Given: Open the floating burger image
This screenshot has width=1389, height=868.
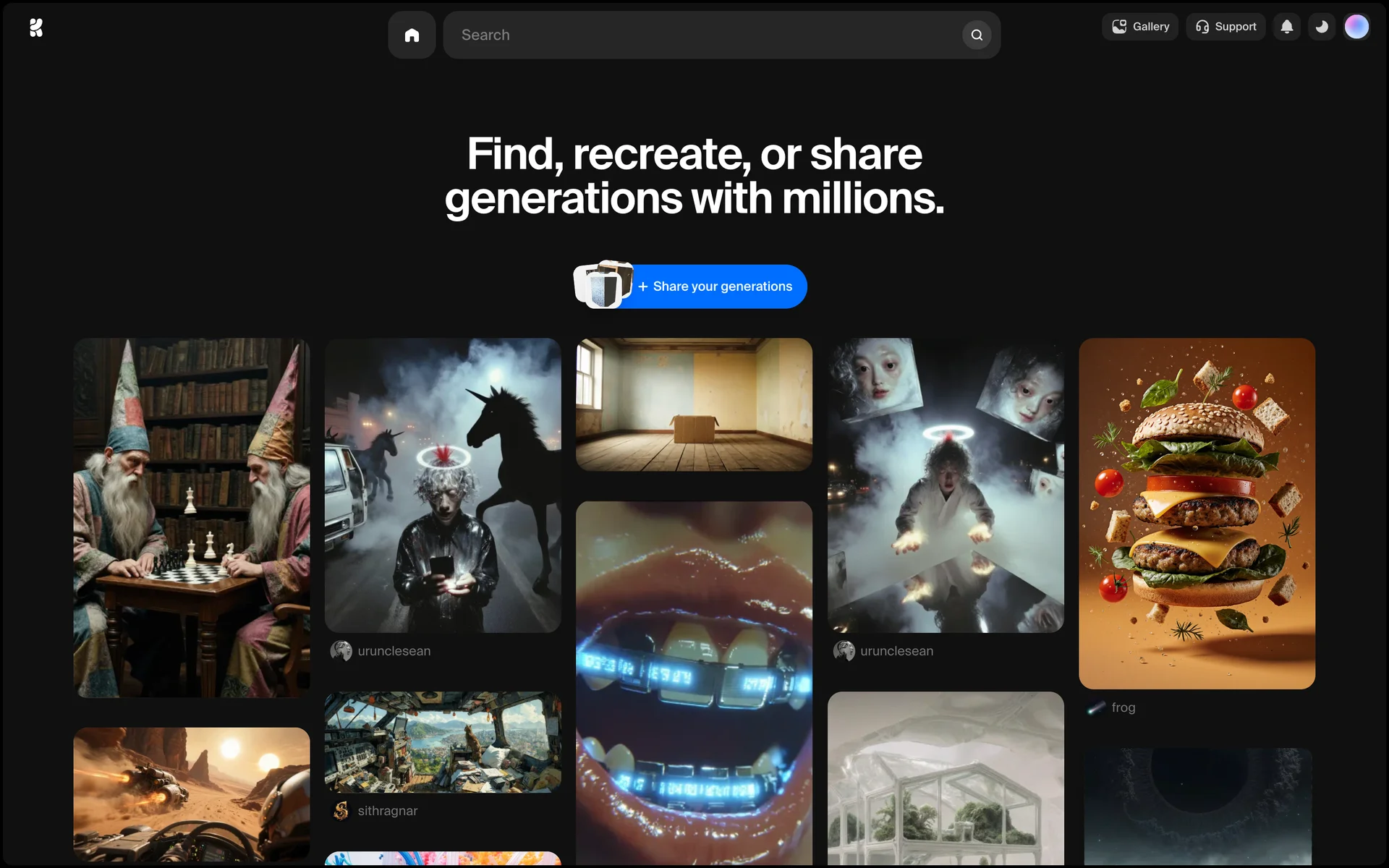Looking at the screenshot, I should (x=1197, y=513).
